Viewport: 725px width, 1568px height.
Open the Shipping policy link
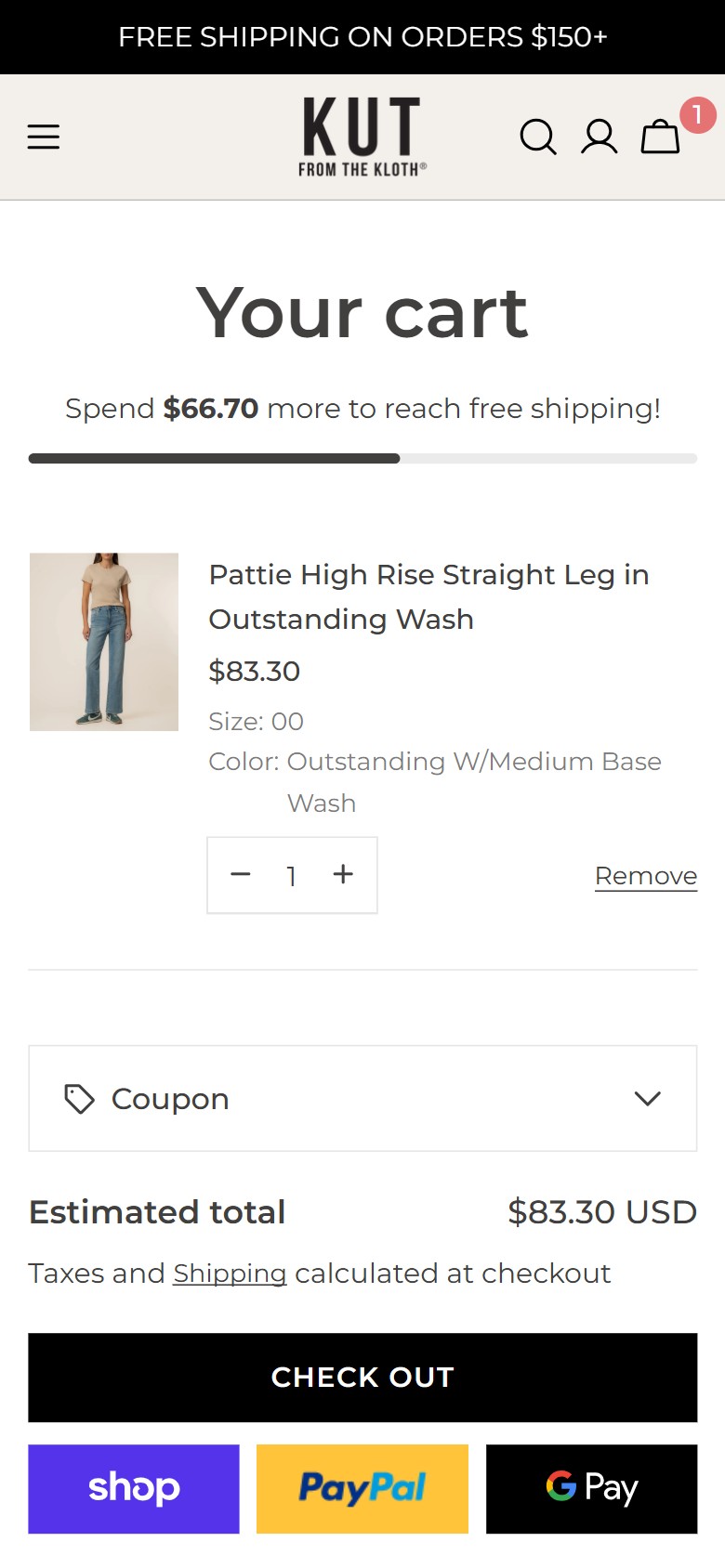tap(230, 1274)
